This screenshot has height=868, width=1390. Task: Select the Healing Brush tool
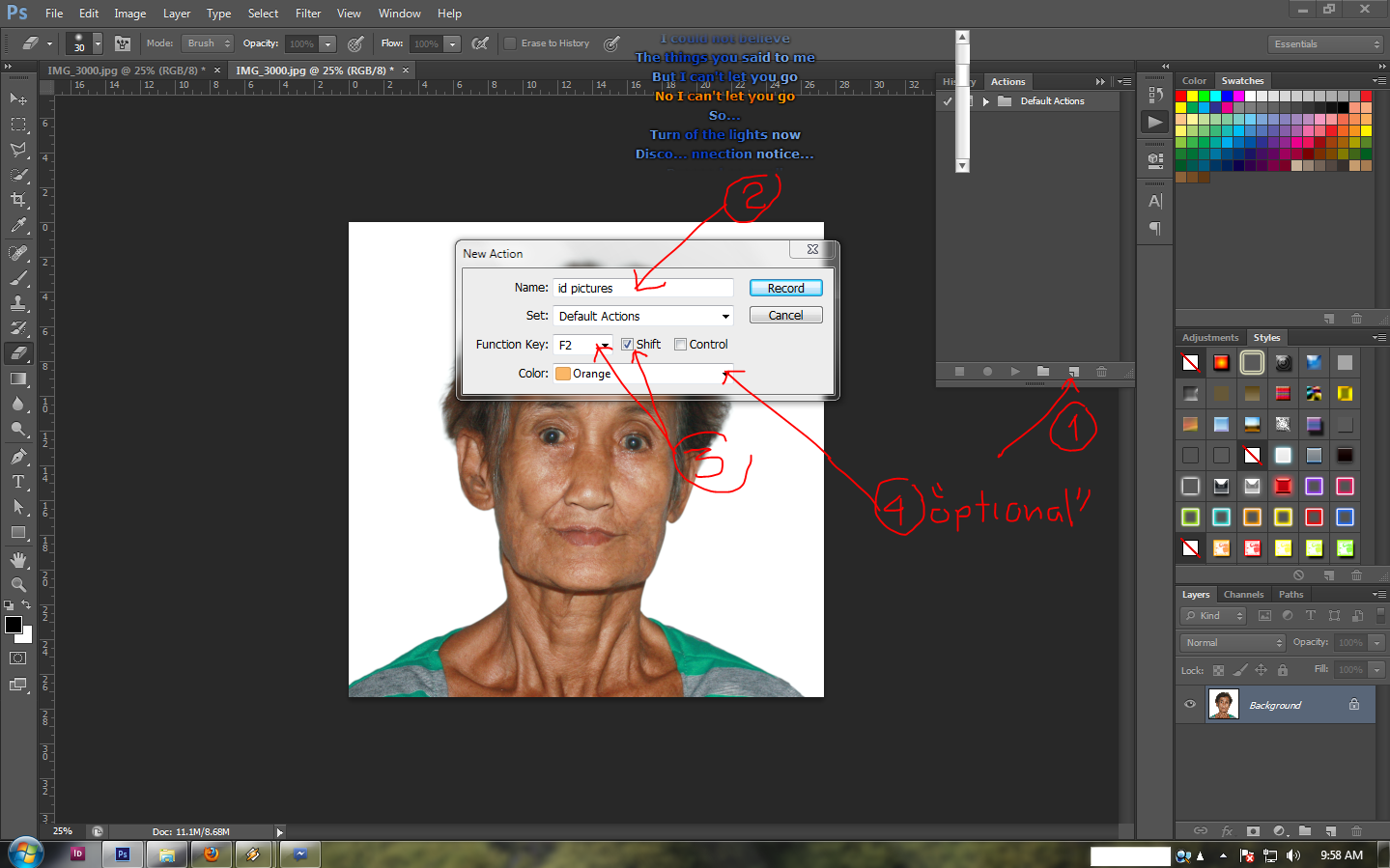[18, 253]
